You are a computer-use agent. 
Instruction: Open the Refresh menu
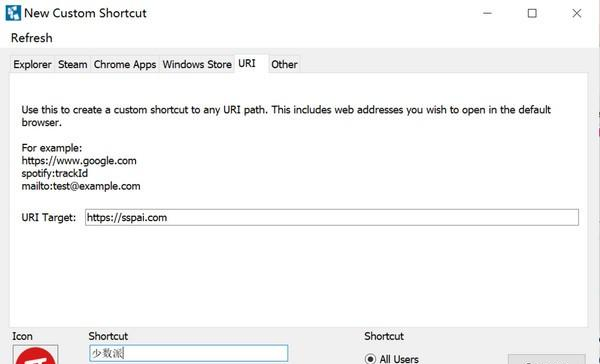32,38
